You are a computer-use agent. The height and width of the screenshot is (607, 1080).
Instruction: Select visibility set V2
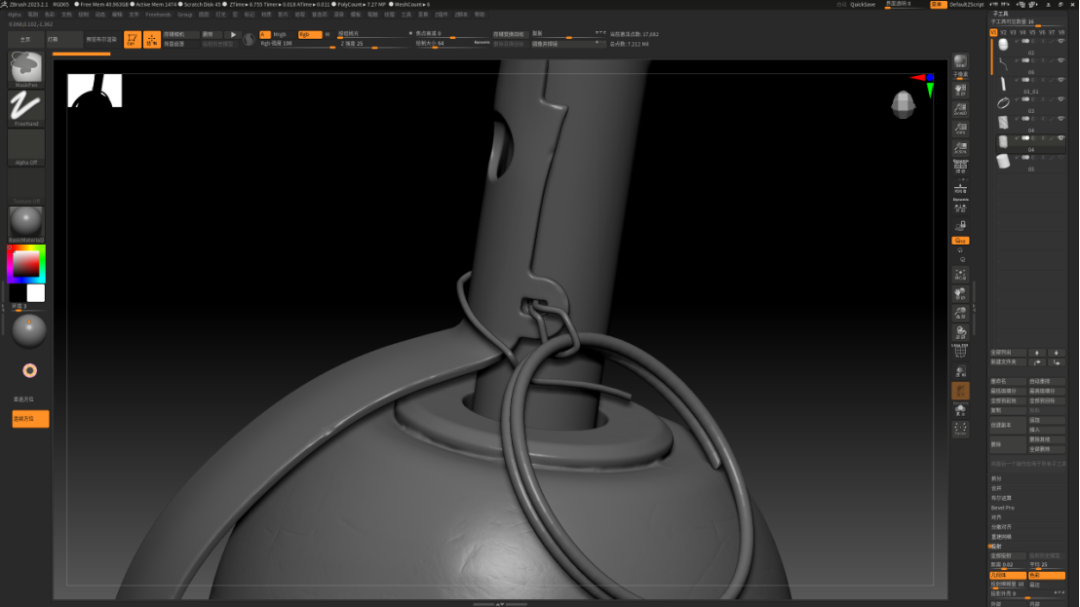point(1003,32)
